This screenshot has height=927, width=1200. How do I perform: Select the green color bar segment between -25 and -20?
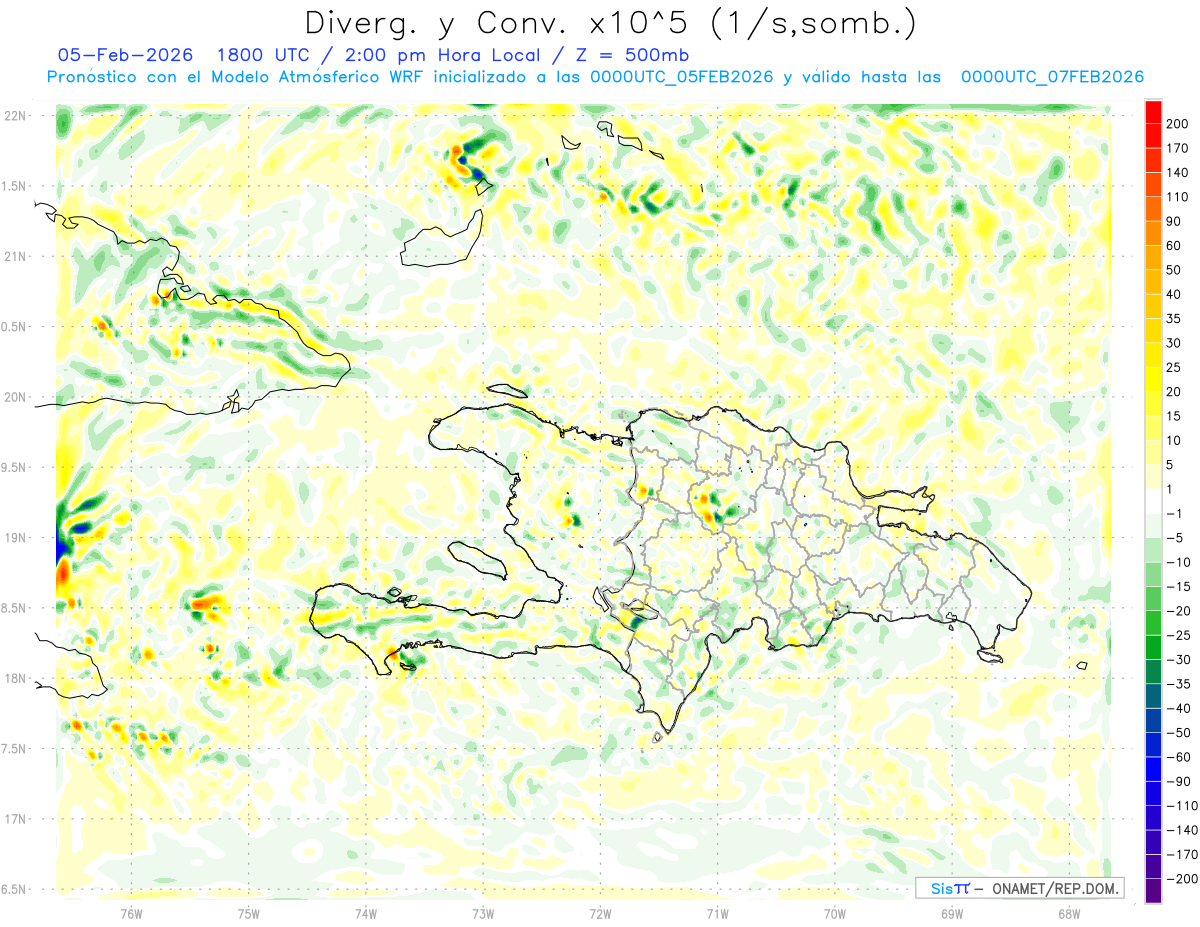[x=1153, y=624]
